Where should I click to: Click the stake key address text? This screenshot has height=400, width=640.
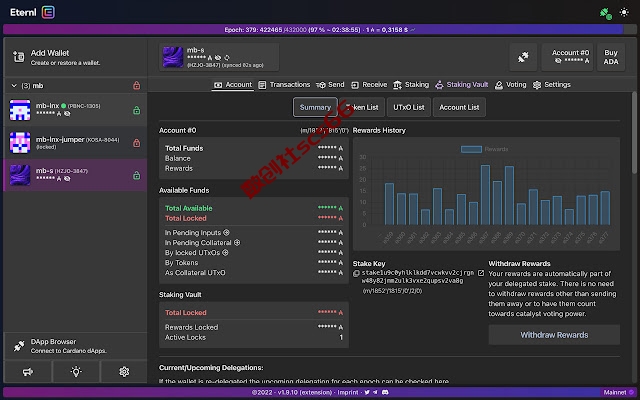tap(418, 277)
